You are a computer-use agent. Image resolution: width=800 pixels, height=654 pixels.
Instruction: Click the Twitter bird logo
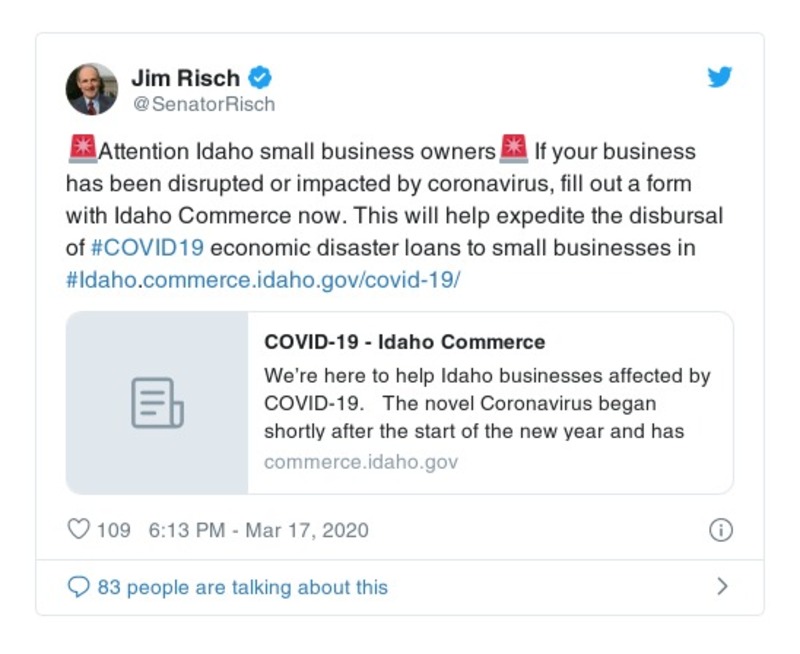coord(720,78)
